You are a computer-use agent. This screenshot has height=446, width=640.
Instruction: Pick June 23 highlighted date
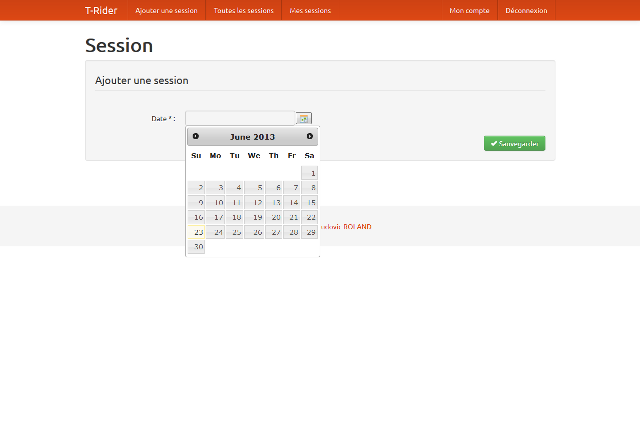196,232
